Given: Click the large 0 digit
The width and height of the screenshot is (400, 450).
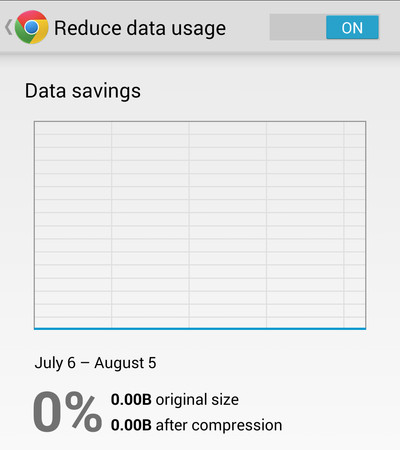Looking at the screenshot, I should tap(47, 412).
